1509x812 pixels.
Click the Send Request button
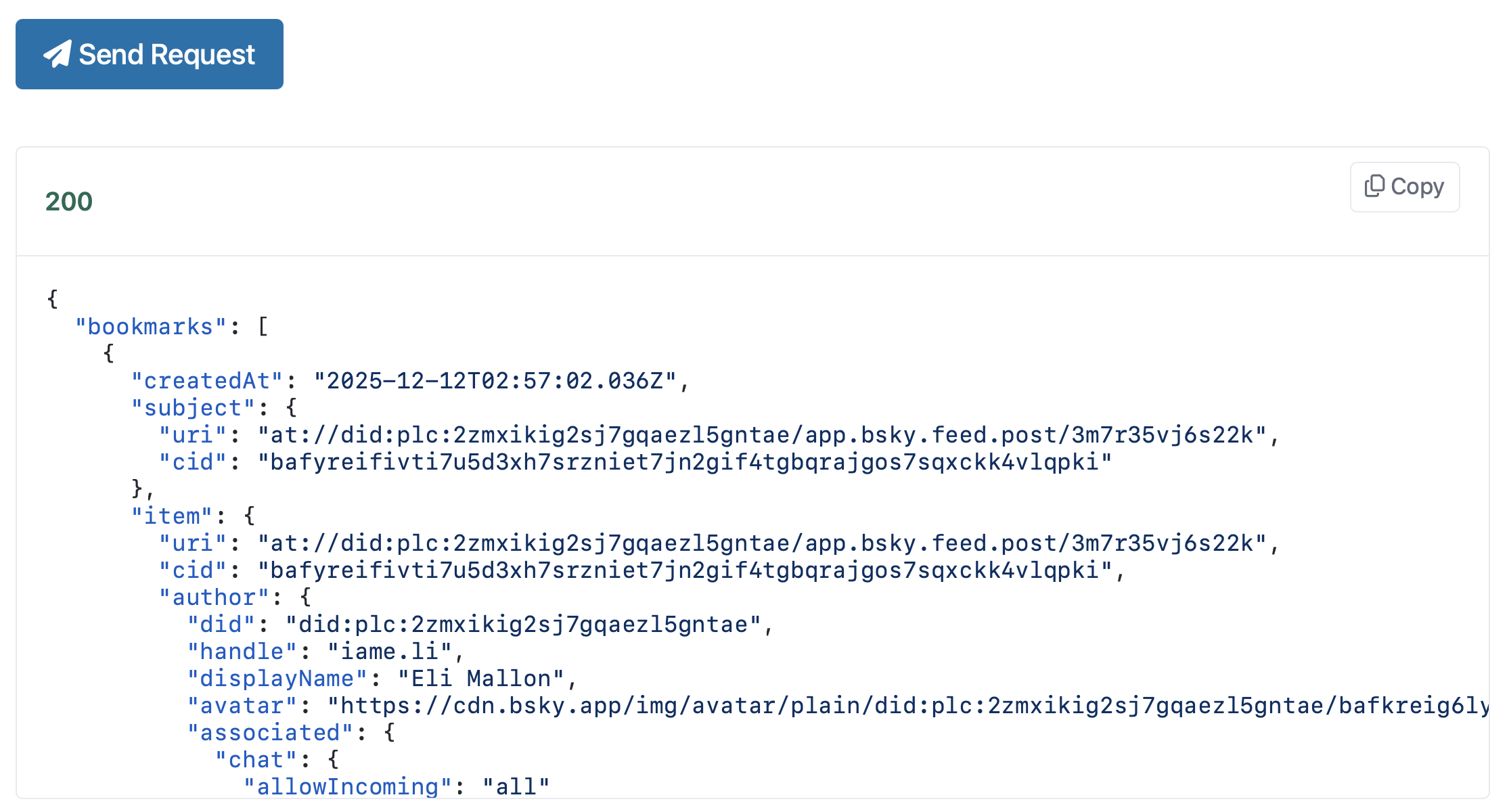coord(150,54)
